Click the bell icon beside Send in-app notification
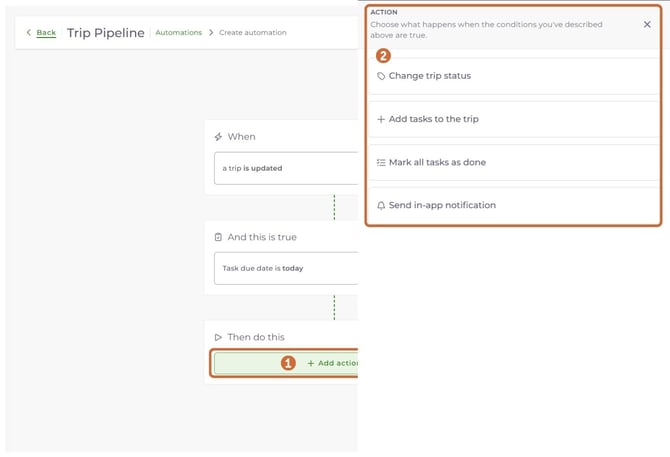The height and width of the screenshot is (457, 670). (x=381, y=205)
